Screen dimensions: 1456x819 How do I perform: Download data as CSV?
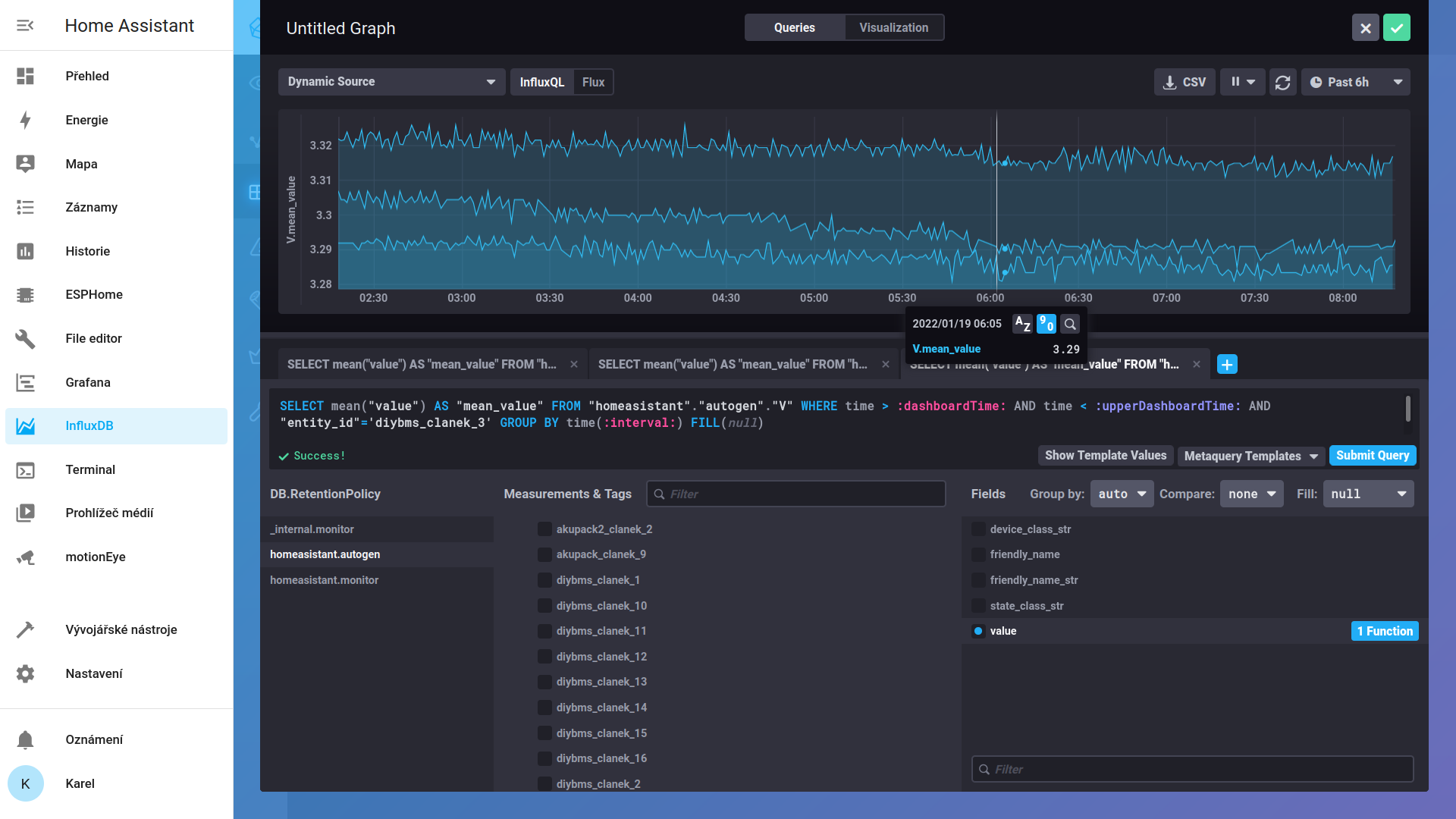click(1185, 82)
